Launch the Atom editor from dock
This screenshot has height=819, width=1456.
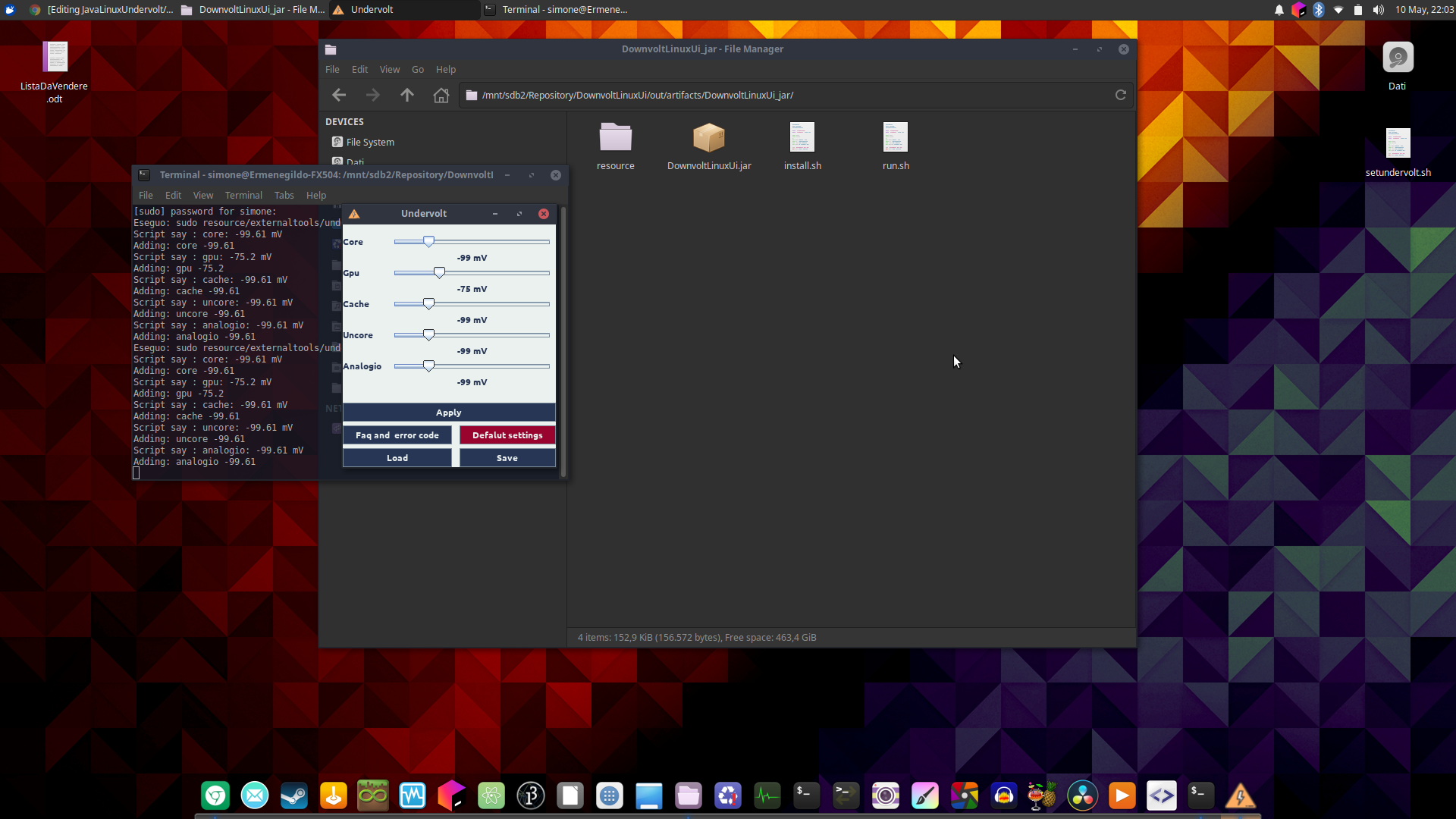pos(491,795)
